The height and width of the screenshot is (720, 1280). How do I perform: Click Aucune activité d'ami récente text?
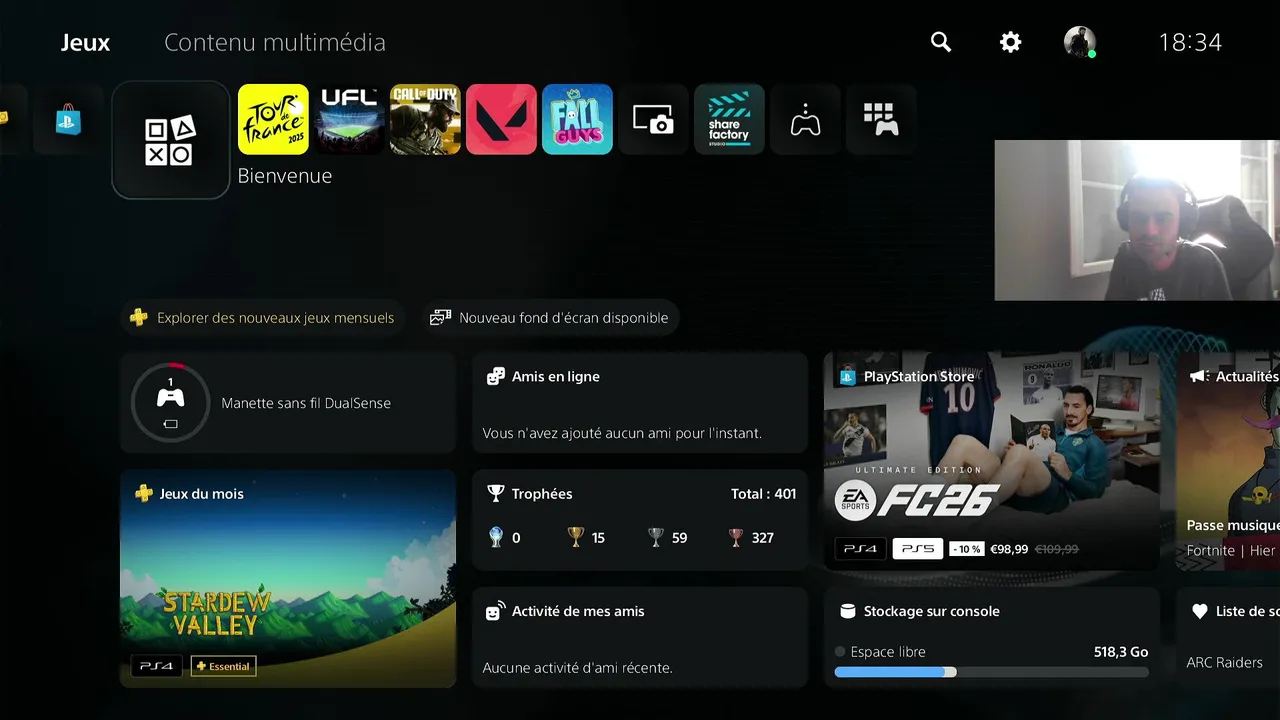pos(578,668)
